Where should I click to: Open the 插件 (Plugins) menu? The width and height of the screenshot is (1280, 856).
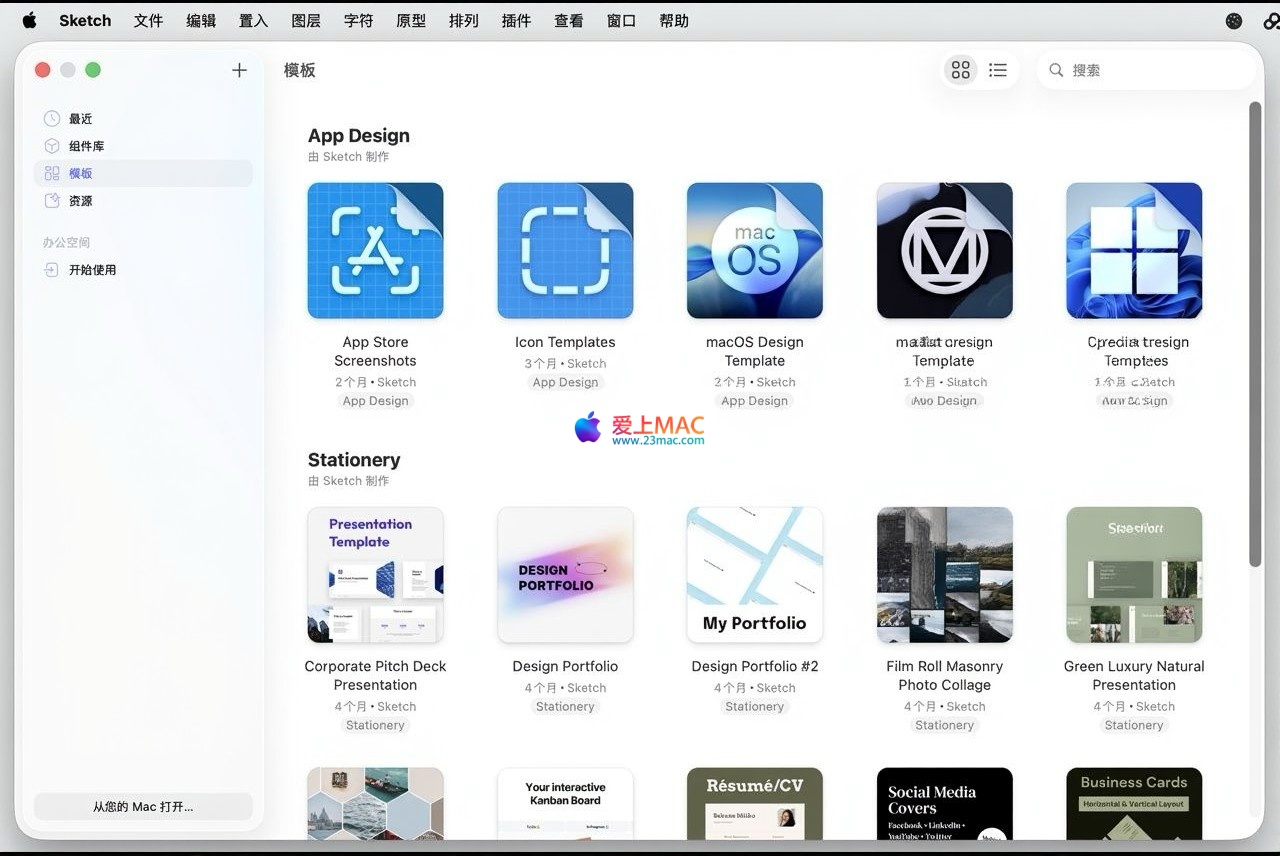516,21
